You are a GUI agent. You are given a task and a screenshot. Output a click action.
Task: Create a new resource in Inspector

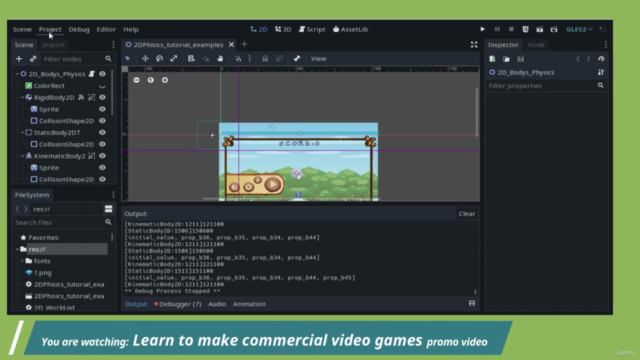492,59
